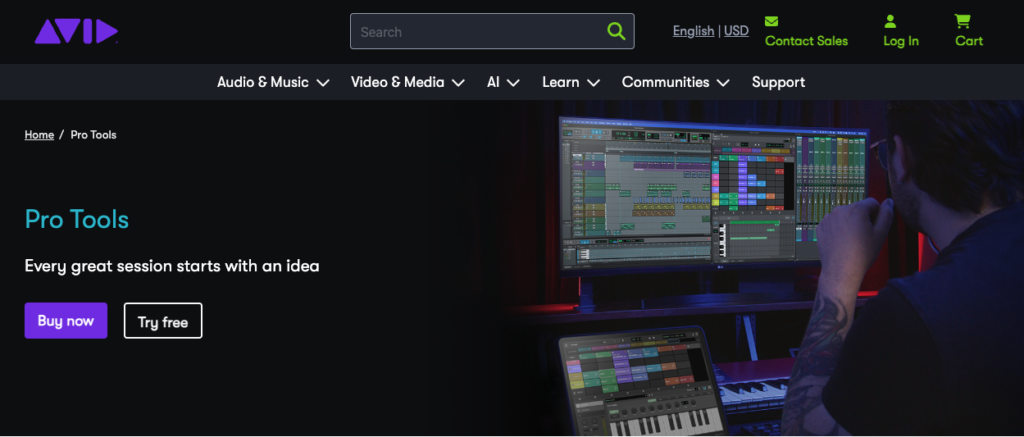1024x437 pixels.
Task: Click the Avid logo
Action: [x=76, y=31]
